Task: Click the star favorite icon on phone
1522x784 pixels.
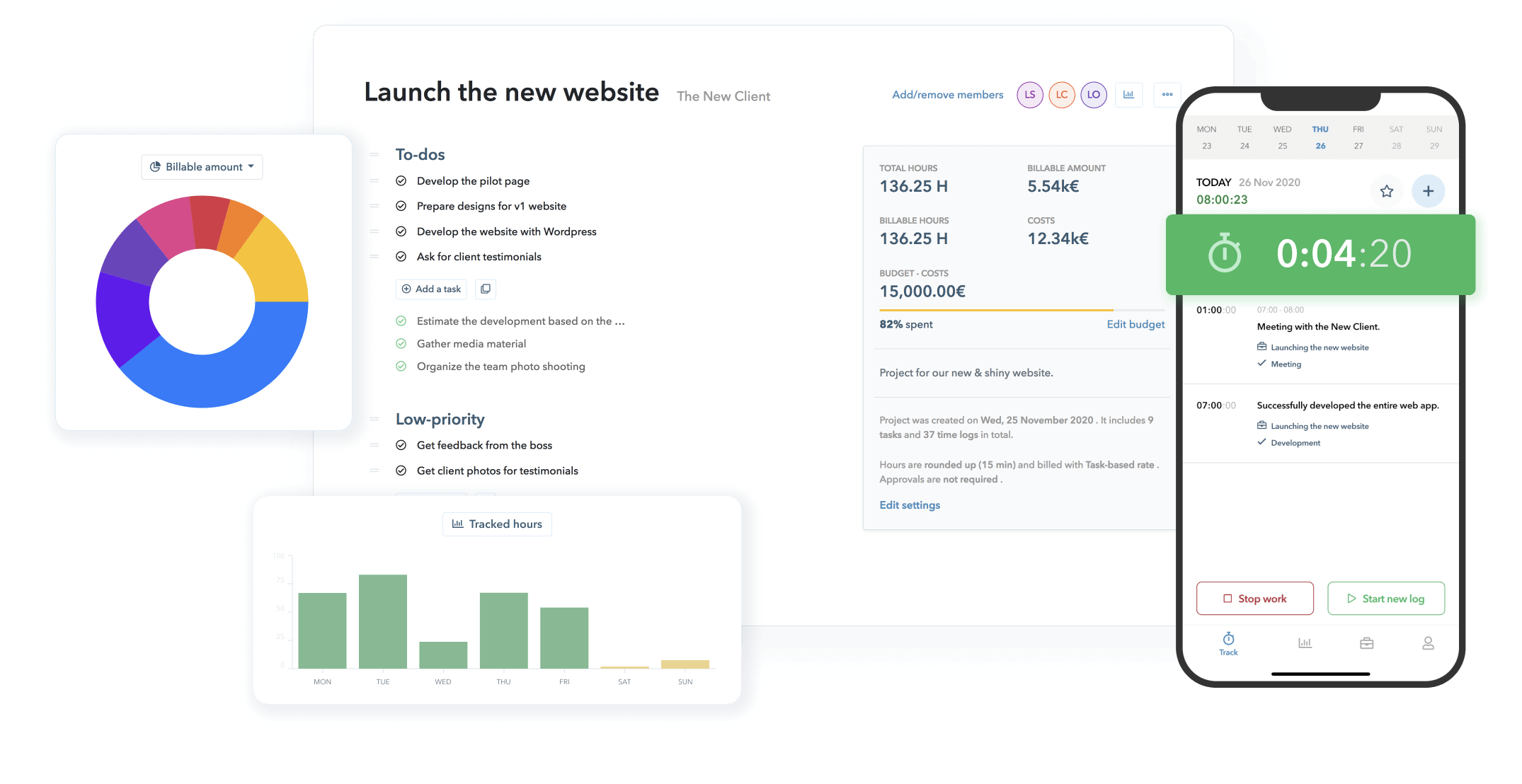Action: point(1386,191)
